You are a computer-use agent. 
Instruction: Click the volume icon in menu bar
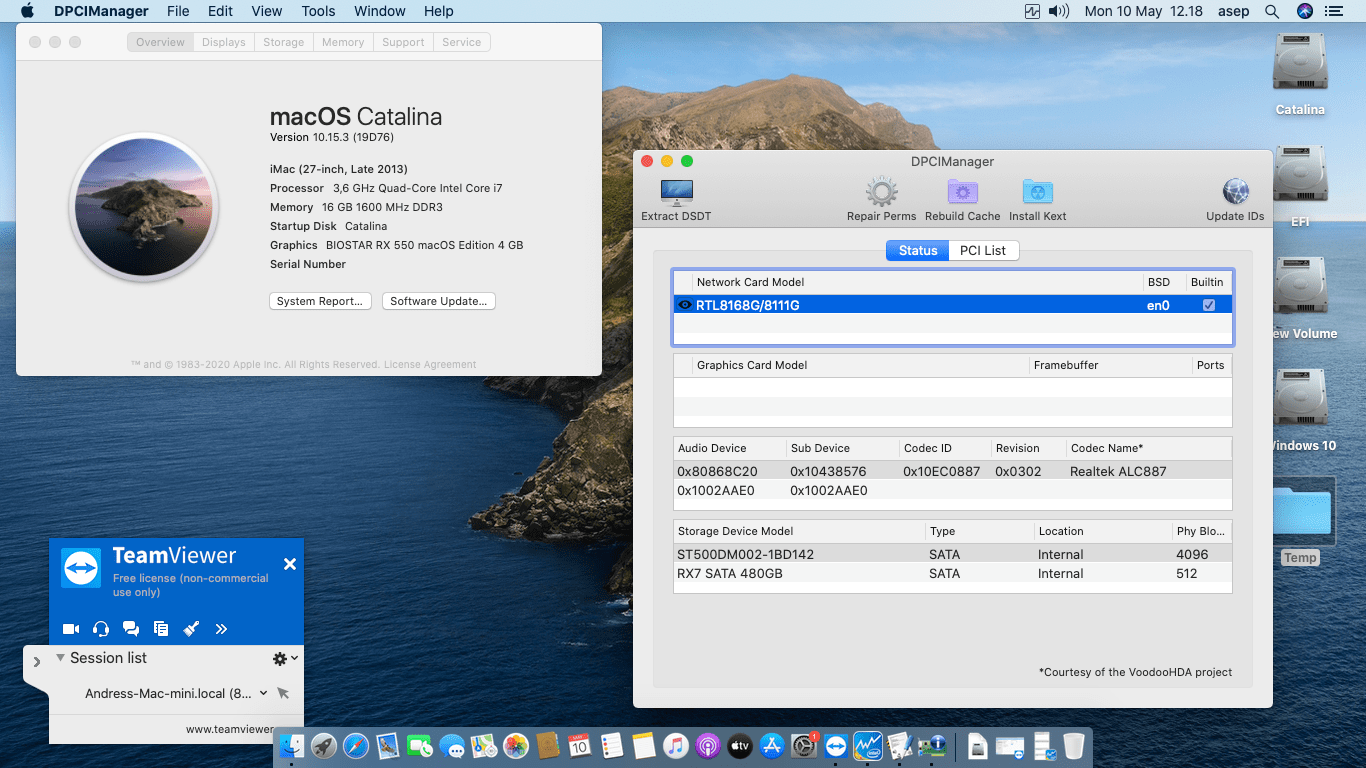tap(1059, 11)
